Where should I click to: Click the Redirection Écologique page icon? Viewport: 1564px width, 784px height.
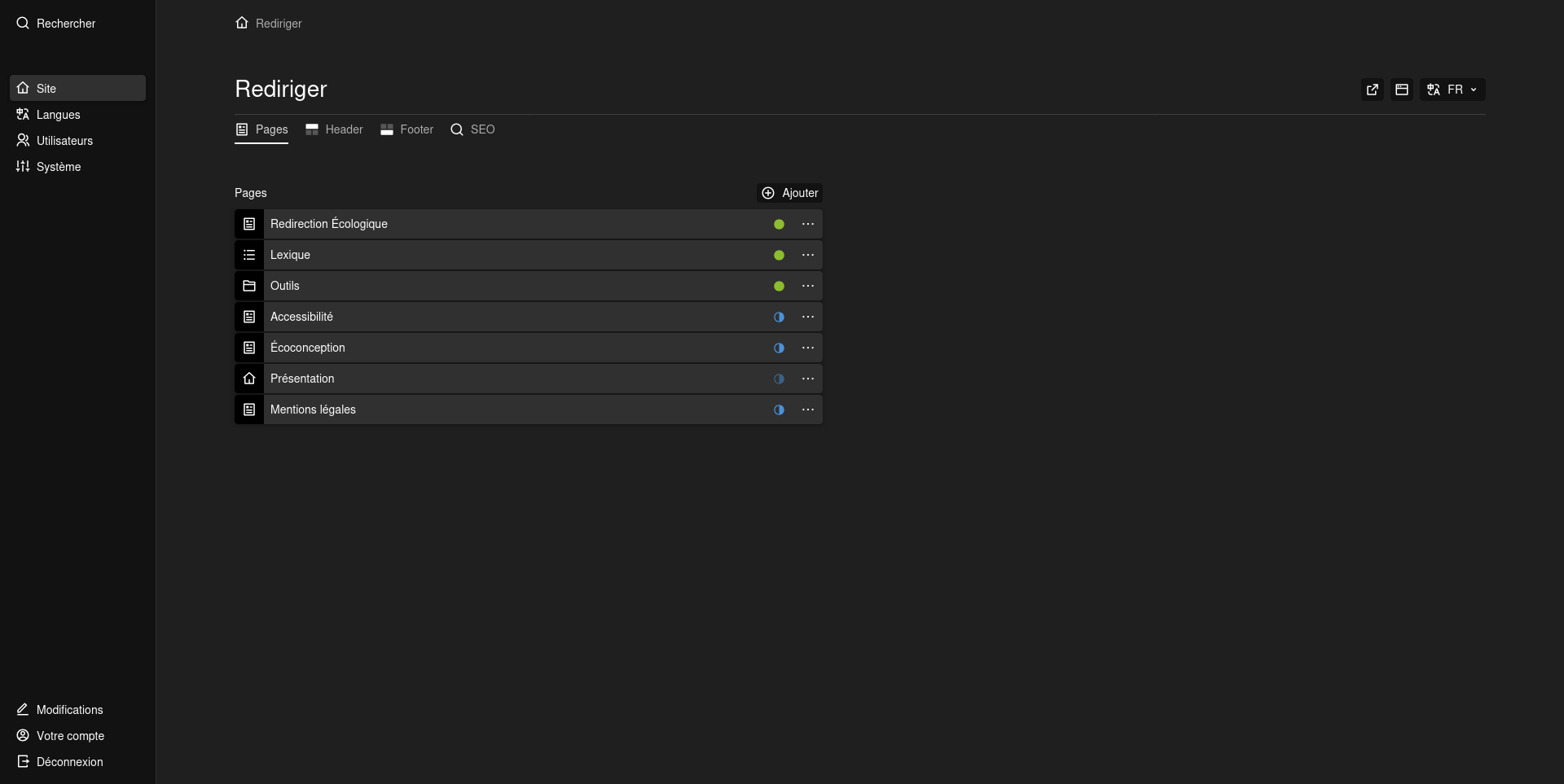click(x=249, y=224)
